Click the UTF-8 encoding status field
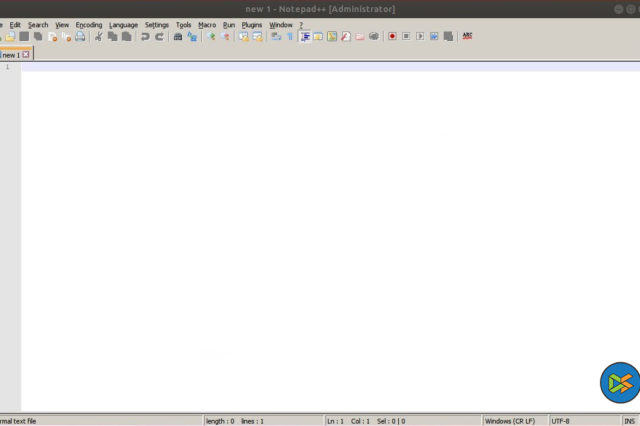Image resolution: width=640 pixels, height=426 pixels. click(560, 421)
